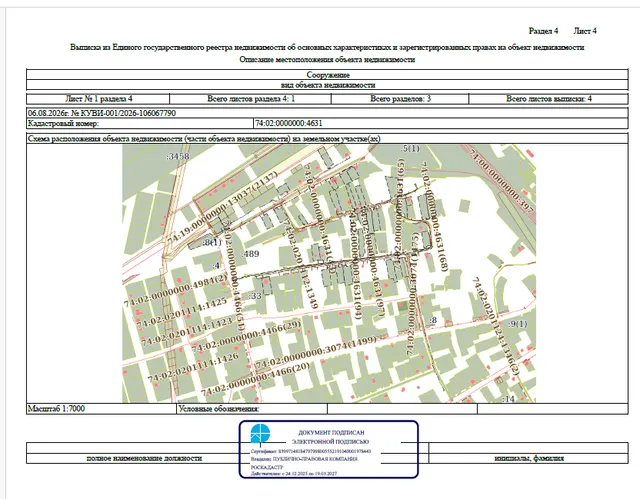Image resolution: width=640 pixels, height=499 pixels.
Task: Click the ':14' parcel label on the map
Action: (x=508, y=399)
